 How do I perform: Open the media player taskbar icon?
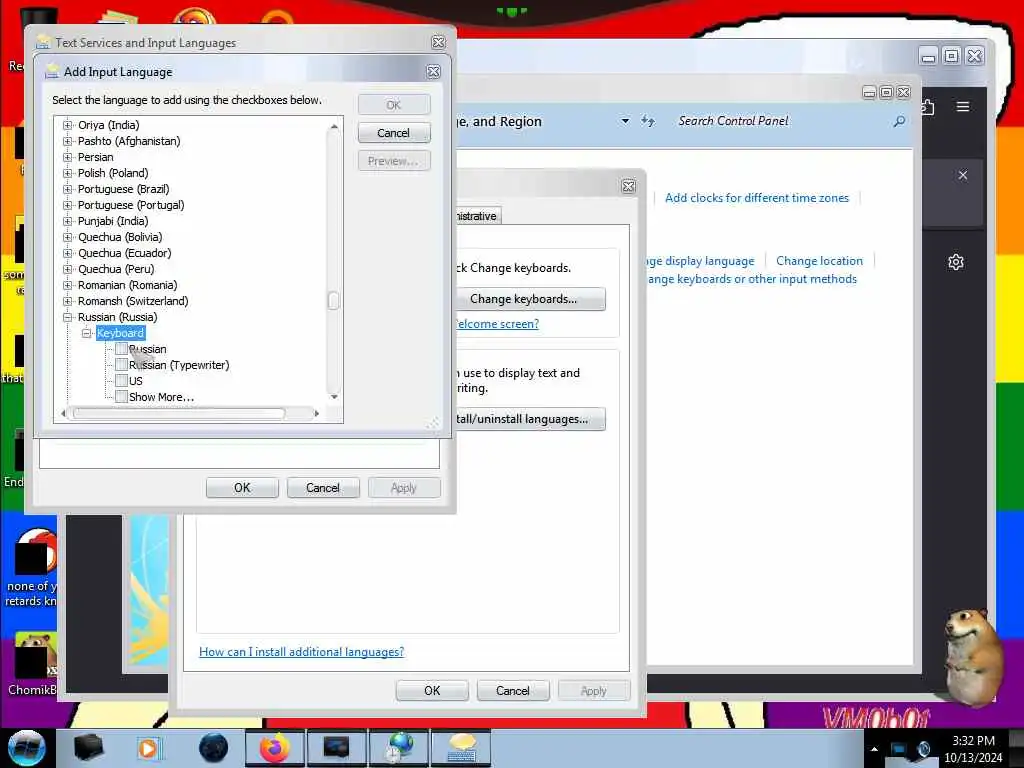[148, 748]
